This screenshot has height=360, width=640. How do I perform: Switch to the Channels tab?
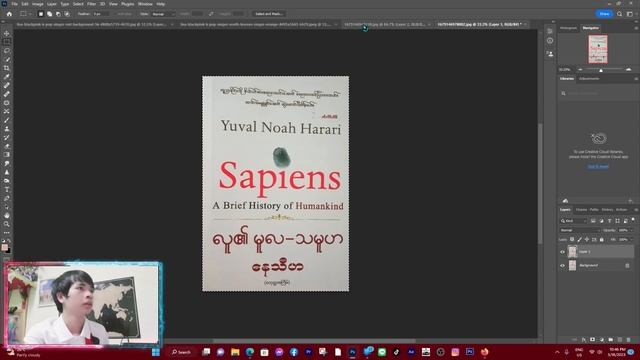pos(581,210)
